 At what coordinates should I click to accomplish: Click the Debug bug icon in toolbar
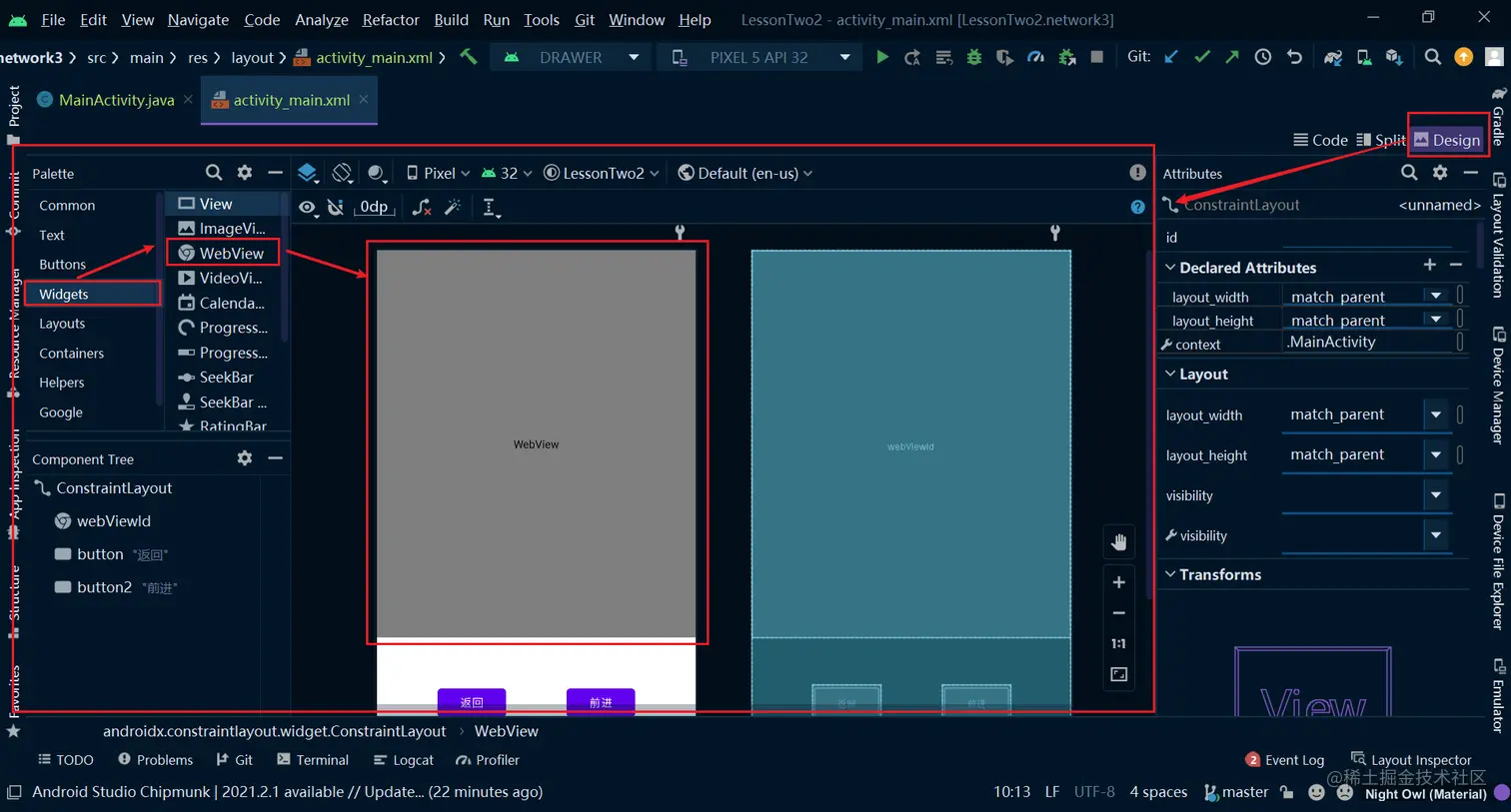pyautogui.click(x=974, y=57)
